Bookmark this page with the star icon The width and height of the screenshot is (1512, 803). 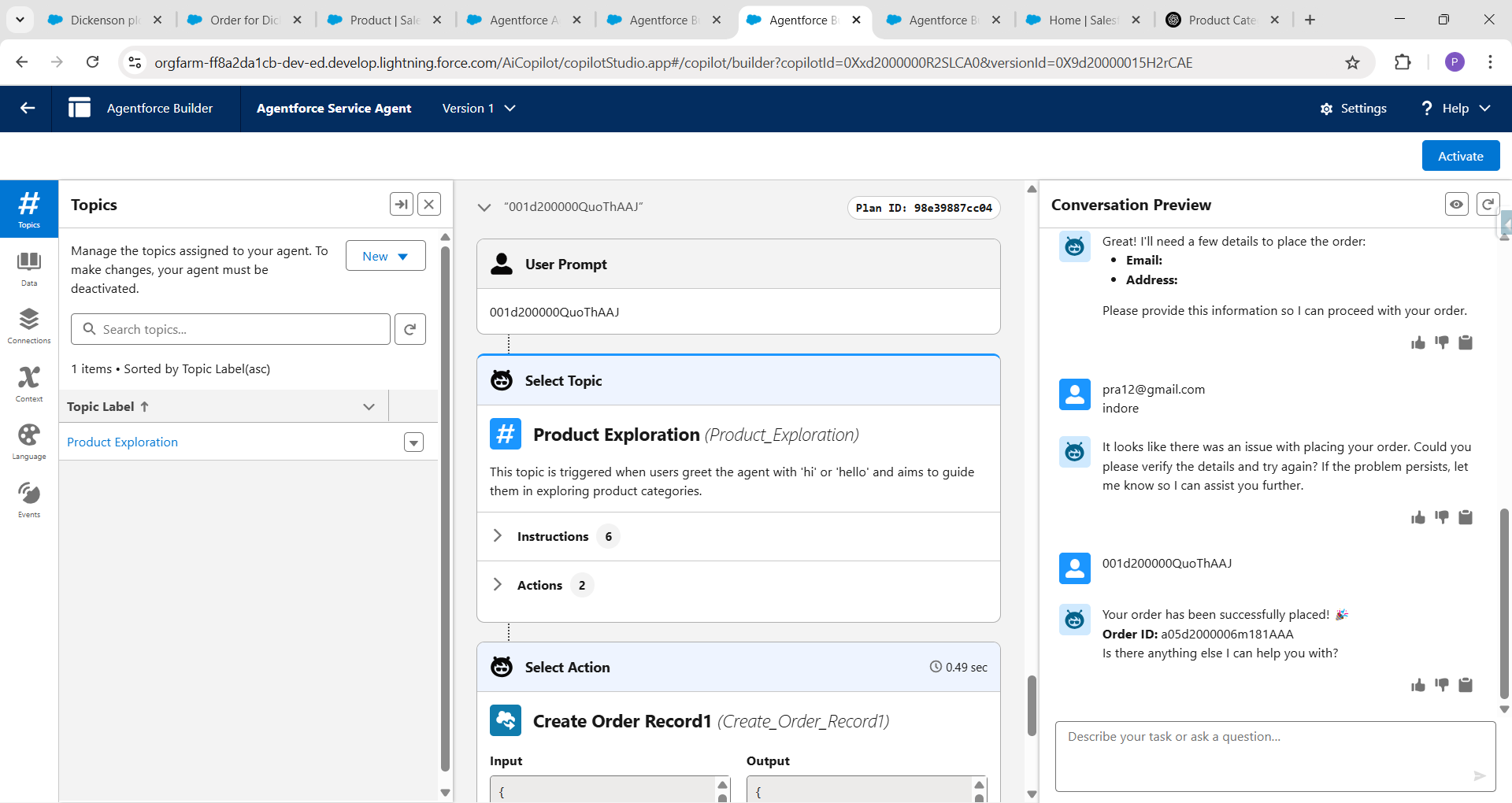(1352, 62)
